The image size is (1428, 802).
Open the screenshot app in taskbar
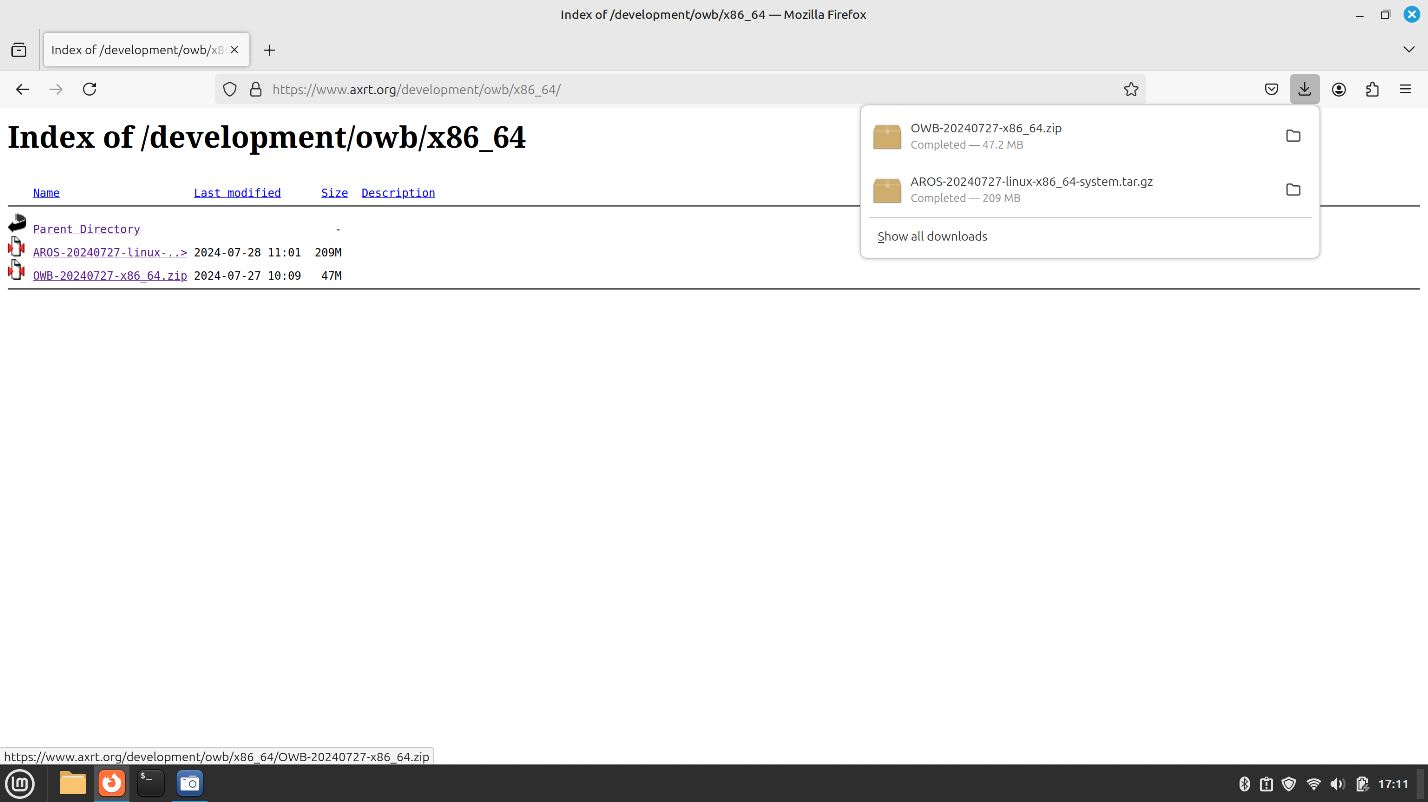[190, 783]
